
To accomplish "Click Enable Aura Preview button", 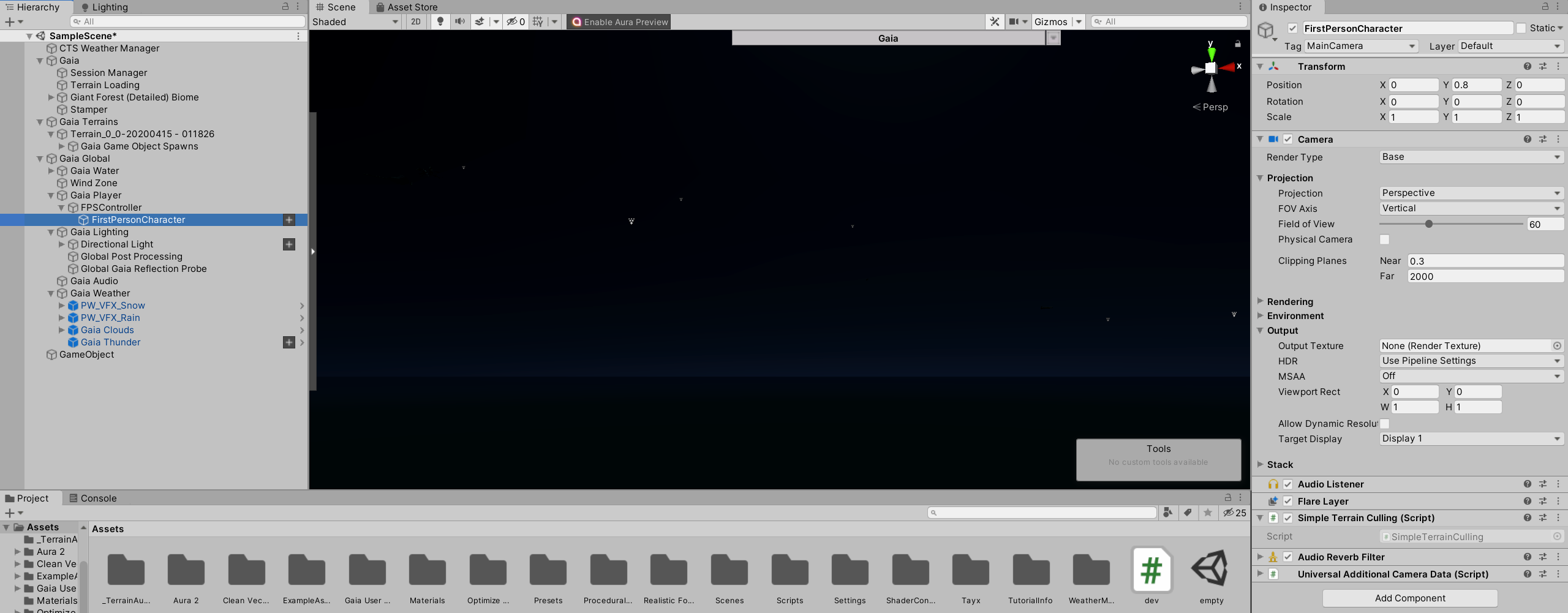I will pos(618,21).
